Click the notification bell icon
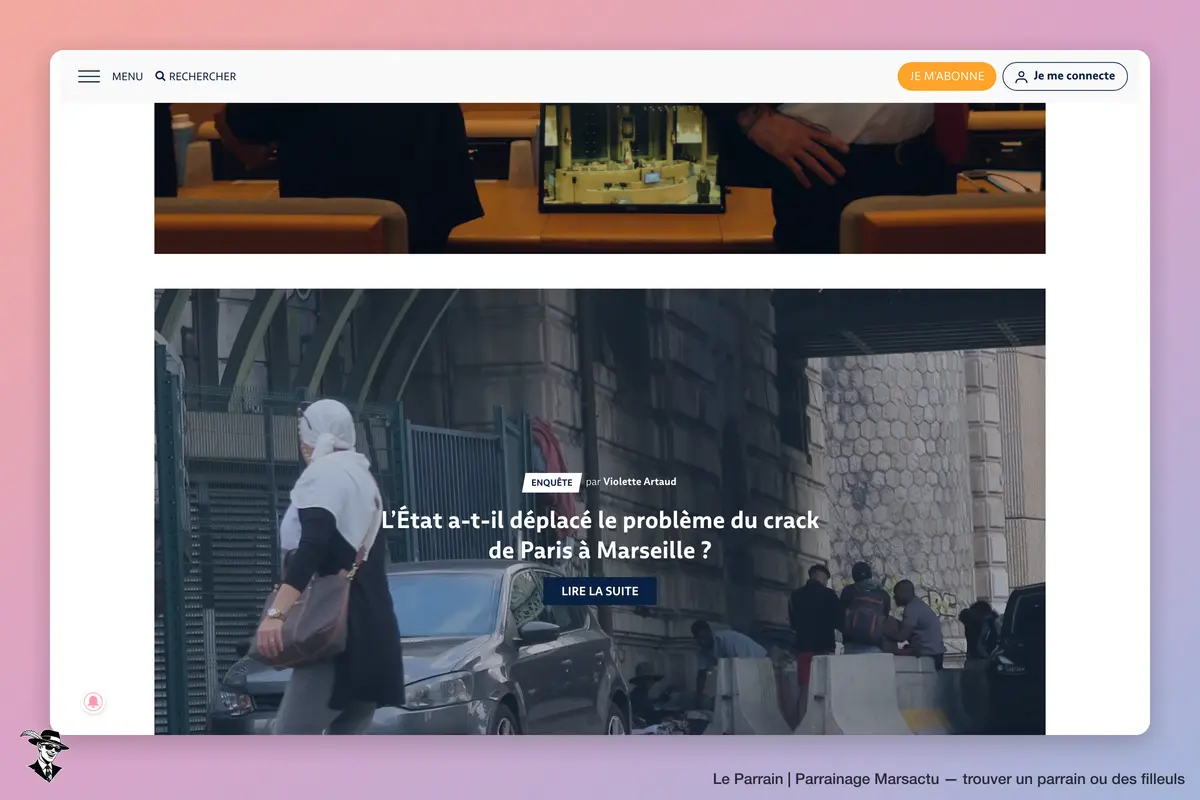 point(93,702)
